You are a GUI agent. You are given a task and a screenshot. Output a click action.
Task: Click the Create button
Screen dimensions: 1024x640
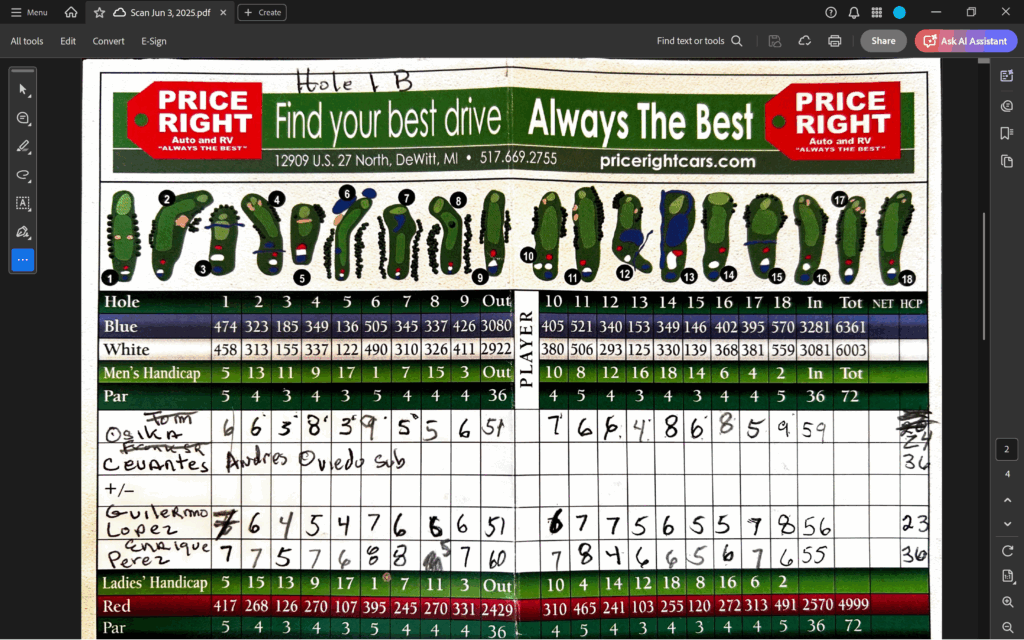tap(262, 12)
